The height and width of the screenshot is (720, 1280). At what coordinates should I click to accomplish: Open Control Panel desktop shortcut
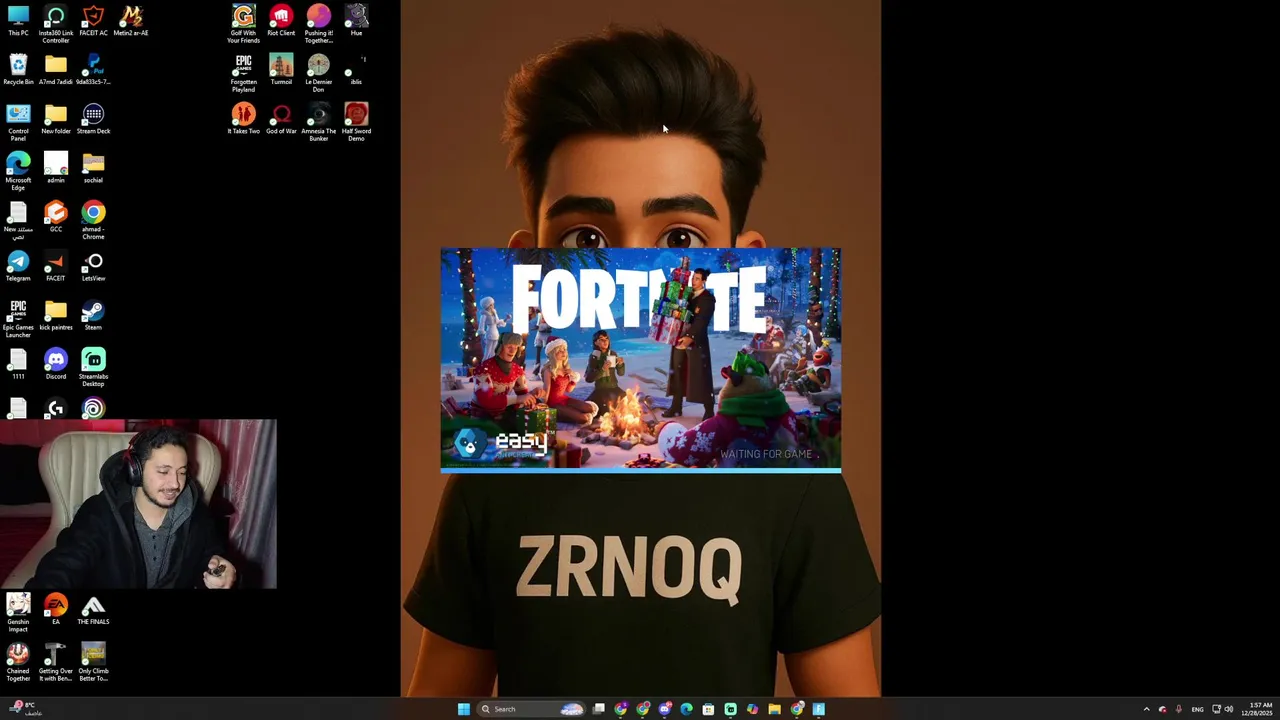[18, 123]
